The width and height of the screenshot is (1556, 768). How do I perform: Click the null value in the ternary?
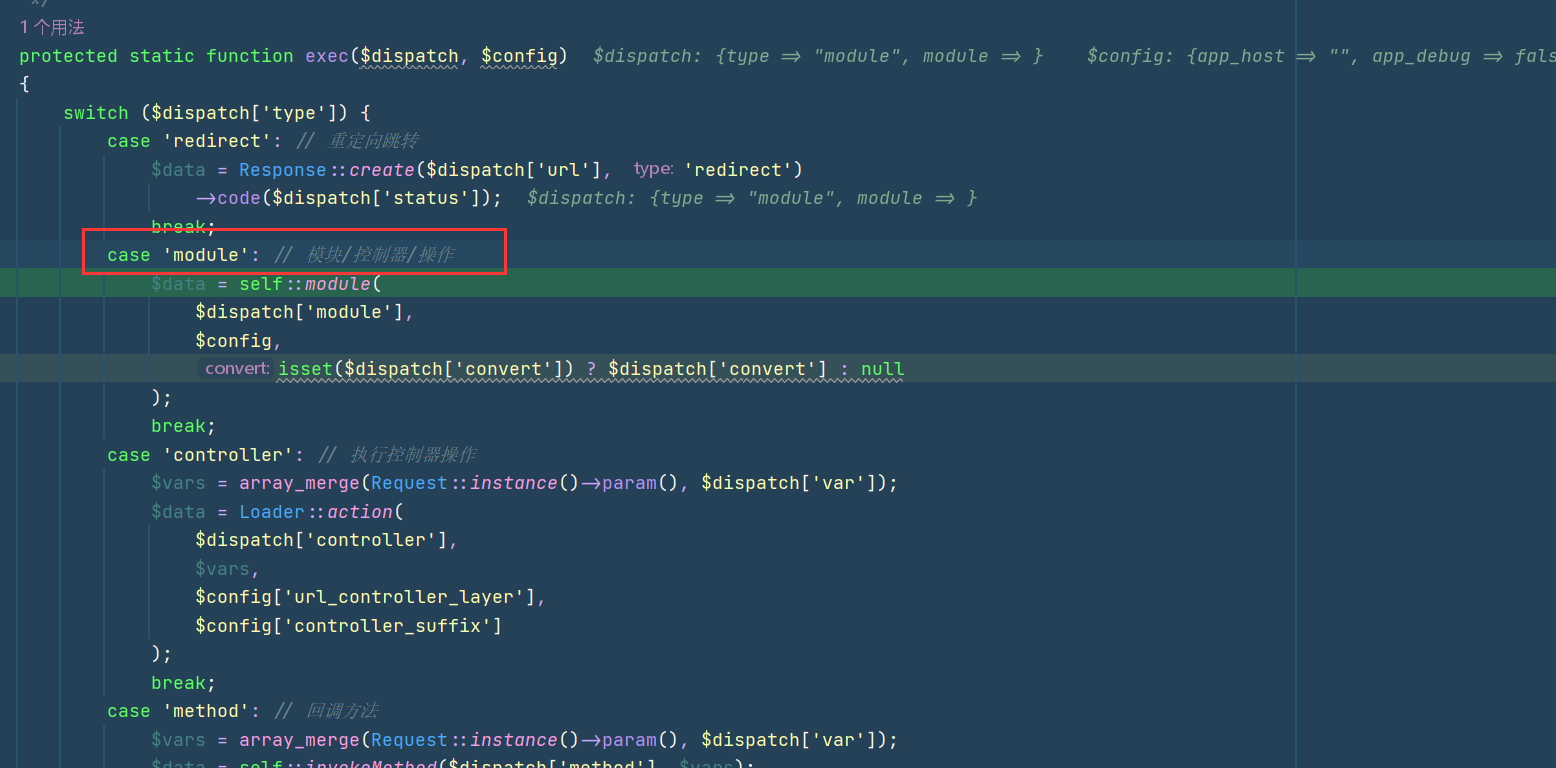883,369
